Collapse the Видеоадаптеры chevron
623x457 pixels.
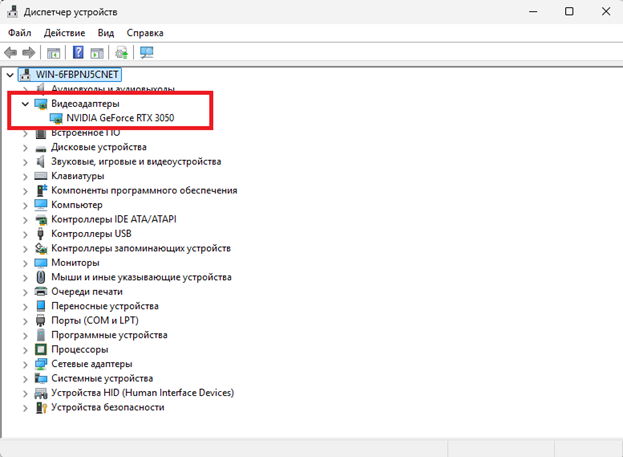pyautogui.click(x=25, y=104)
